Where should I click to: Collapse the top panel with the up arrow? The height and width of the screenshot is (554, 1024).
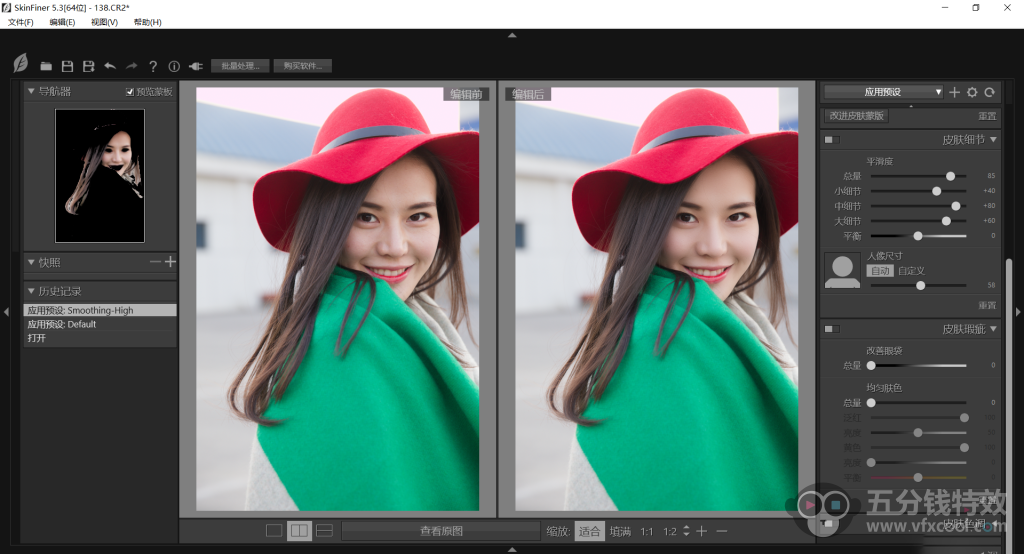point(512,35)
